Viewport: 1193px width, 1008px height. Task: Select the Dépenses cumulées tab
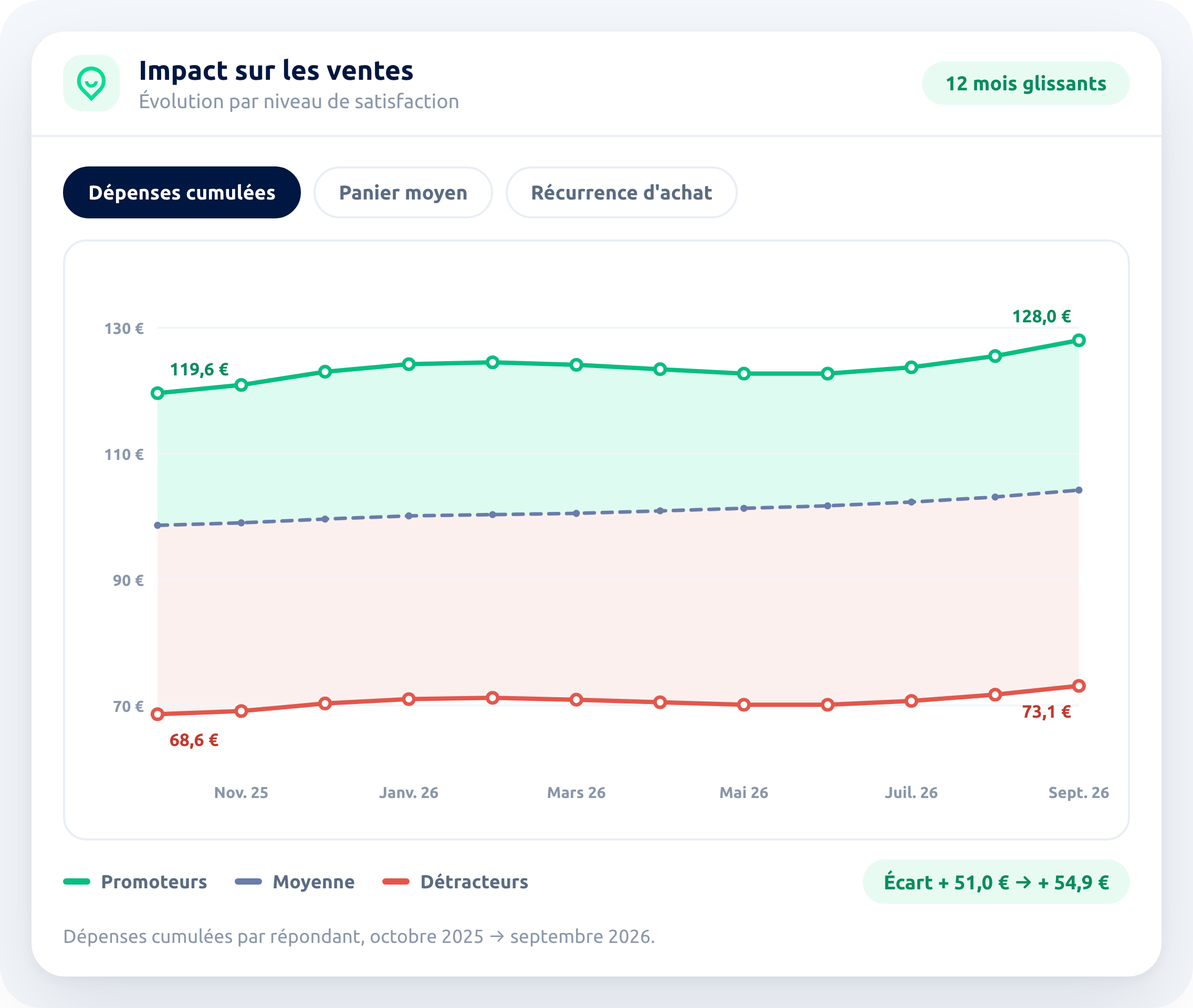182,193
